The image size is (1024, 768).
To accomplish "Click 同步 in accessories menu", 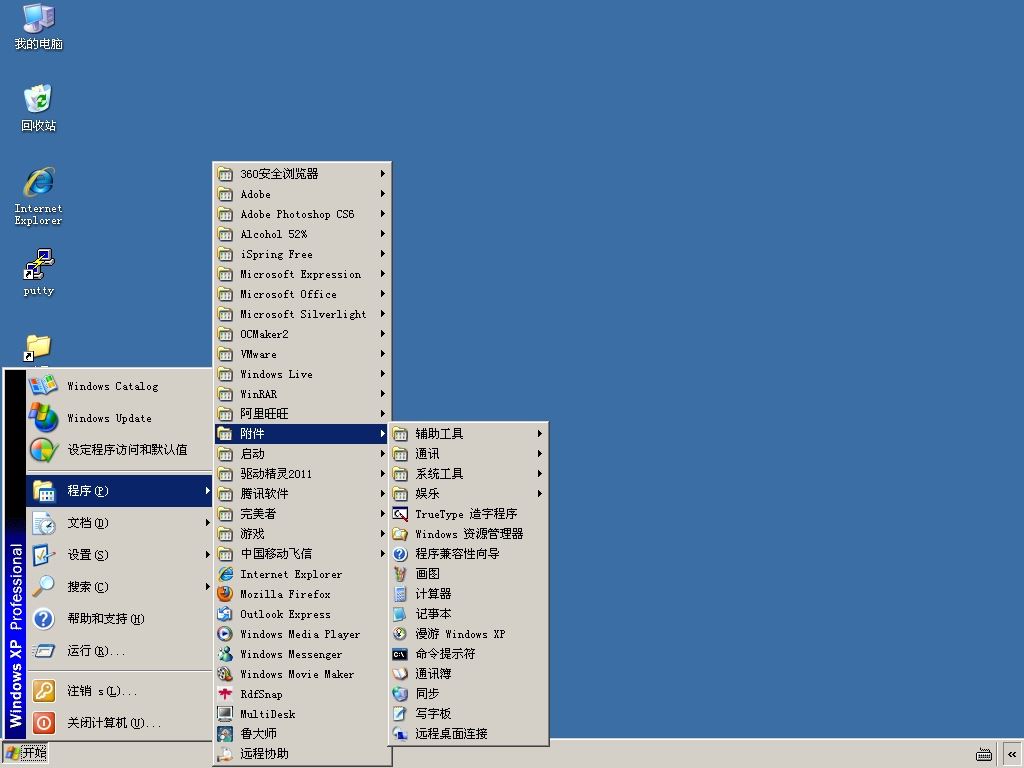I will pyautogui.click(x=468, y=694).
